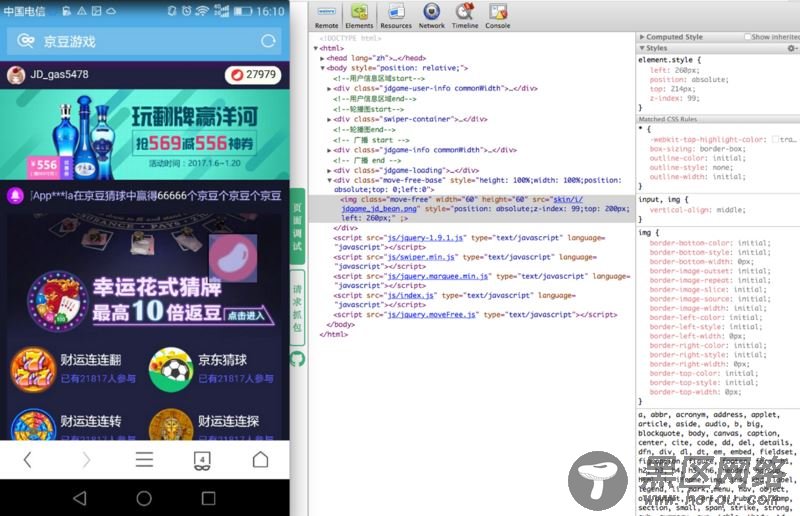Collapse the Styles section

pyautogui.click(x=642, y=47)
